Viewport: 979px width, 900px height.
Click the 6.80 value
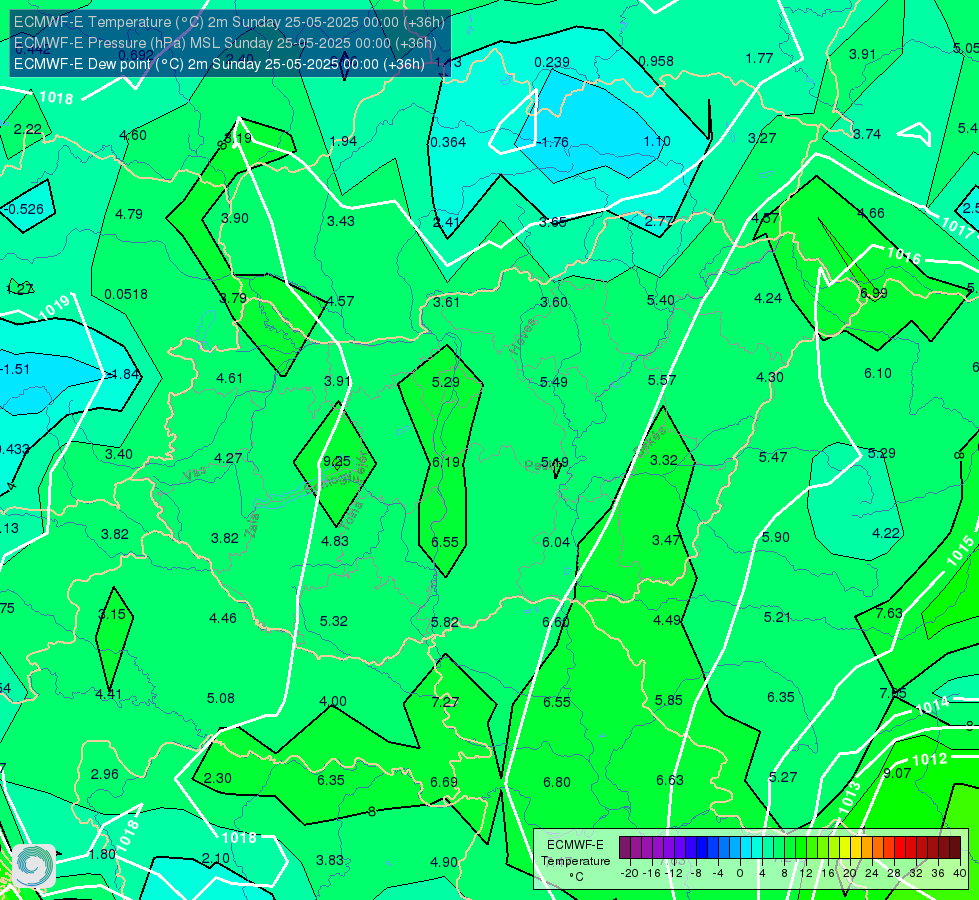point(556,783)
